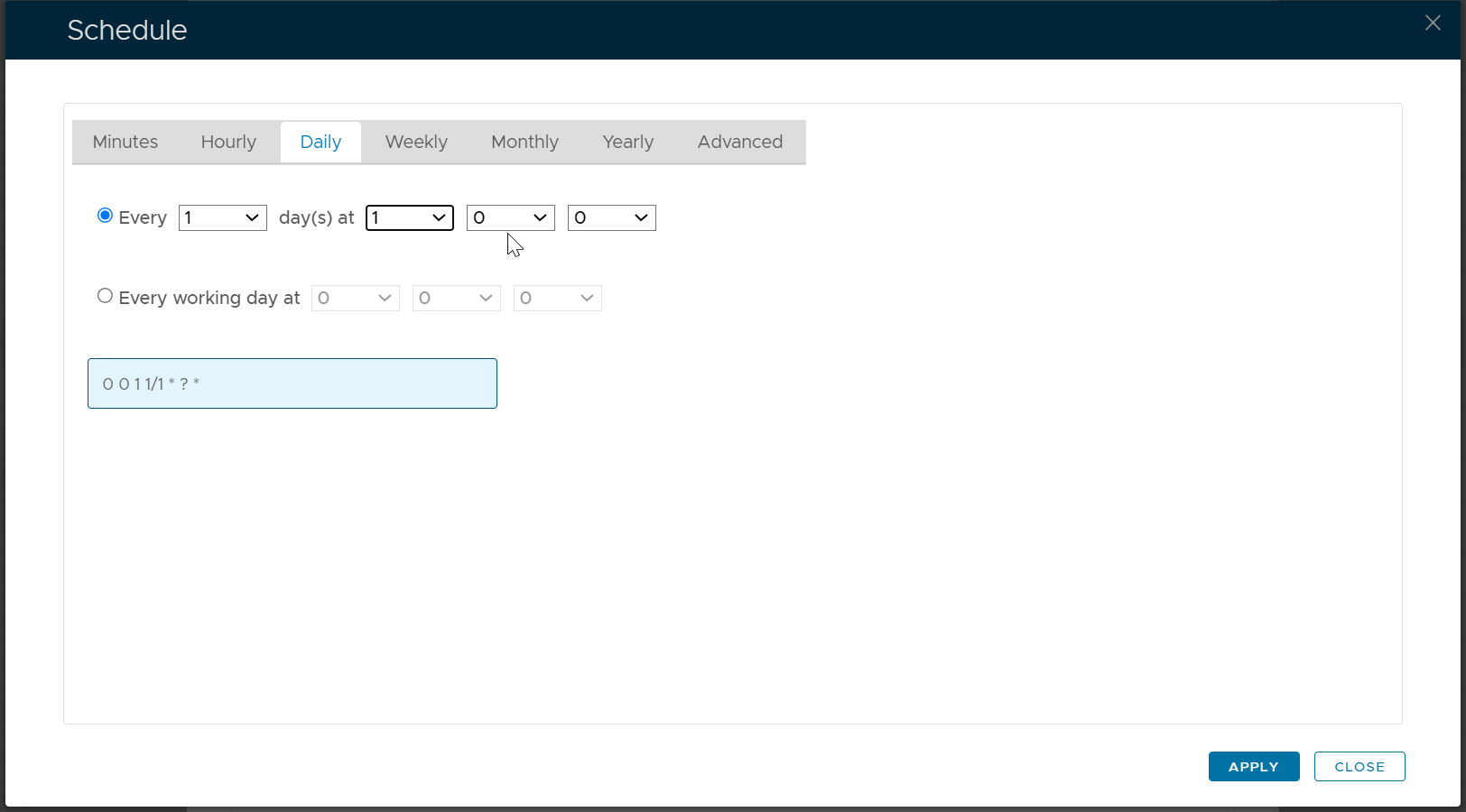Switch to the Hourly tab
This screenshot has width=1466, height=812.
228,143
